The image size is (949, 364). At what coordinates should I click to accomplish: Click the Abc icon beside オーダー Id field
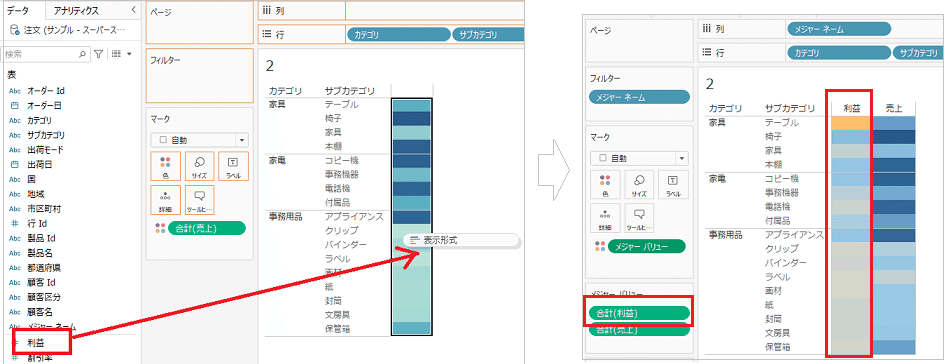coord(15,91)
